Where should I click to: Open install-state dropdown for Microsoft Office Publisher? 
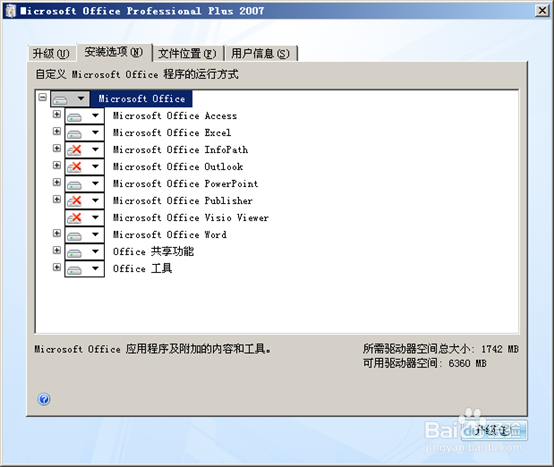pyautogui.click(x=84, y=200)
